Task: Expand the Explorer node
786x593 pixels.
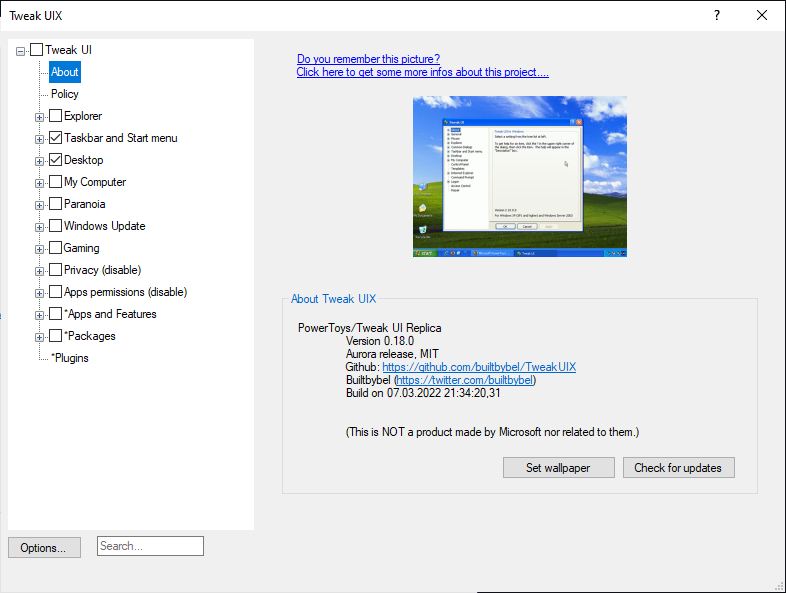Action: (39, 117)
